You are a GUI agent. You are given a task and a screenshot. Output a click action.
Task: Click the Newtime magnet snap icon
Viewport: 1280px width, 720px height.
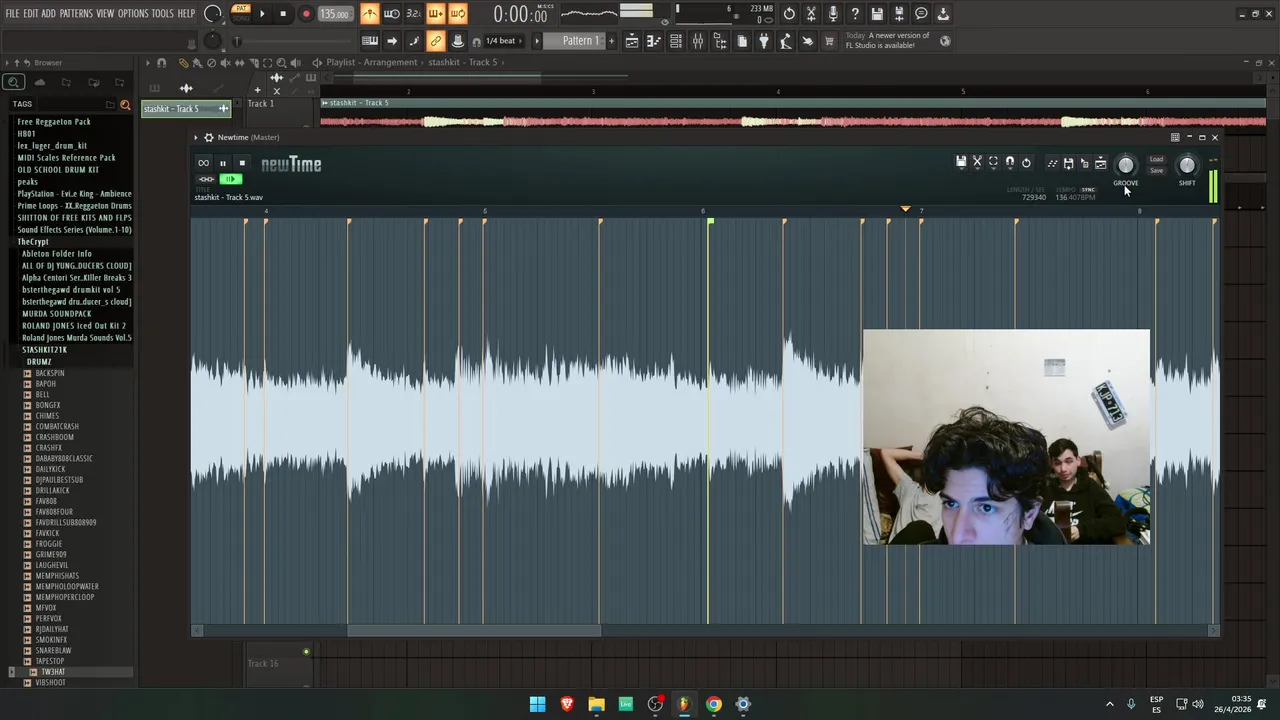[1010, 163]
